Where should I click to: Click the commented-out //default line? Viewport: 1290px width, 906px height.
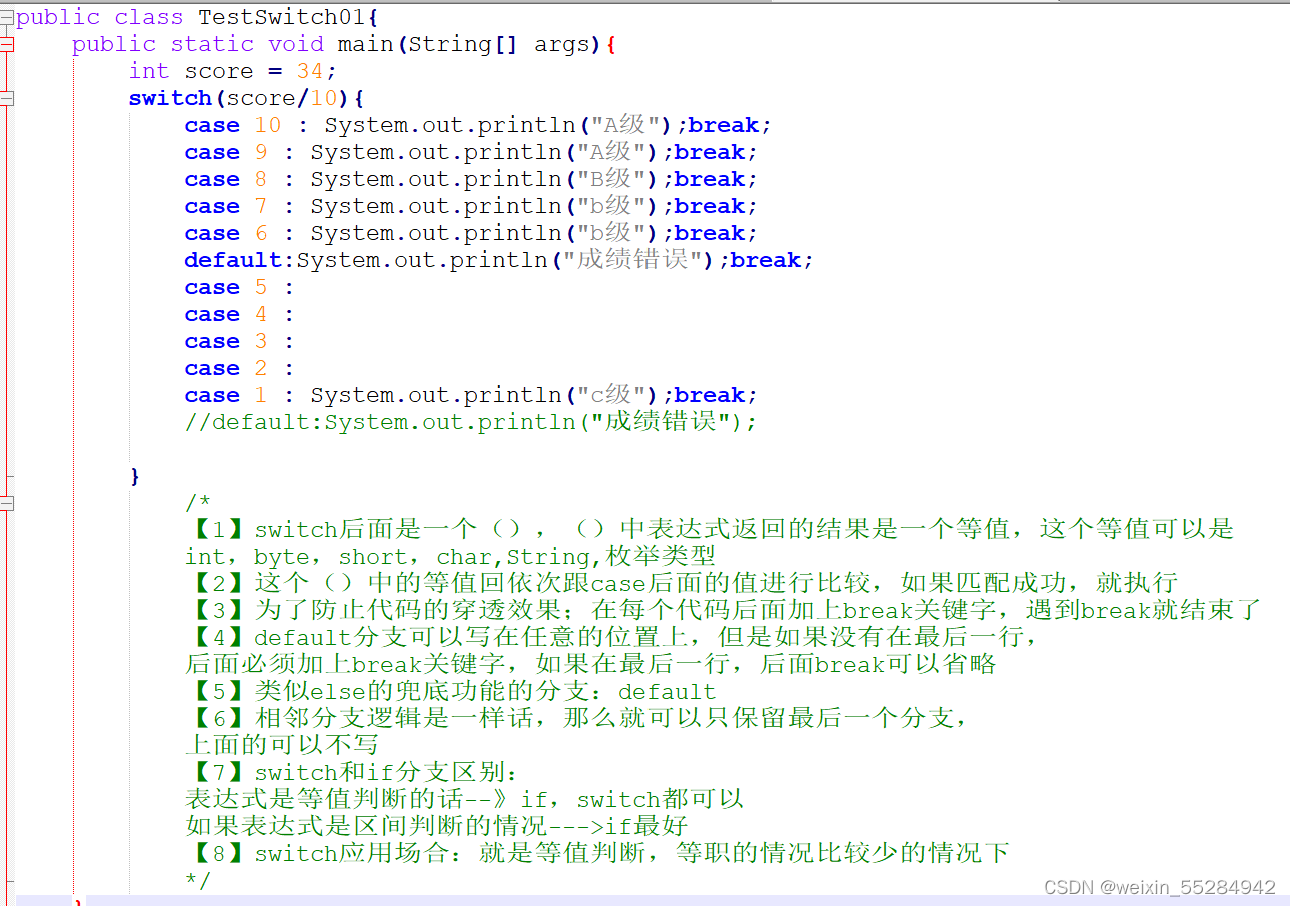(471, 422)
